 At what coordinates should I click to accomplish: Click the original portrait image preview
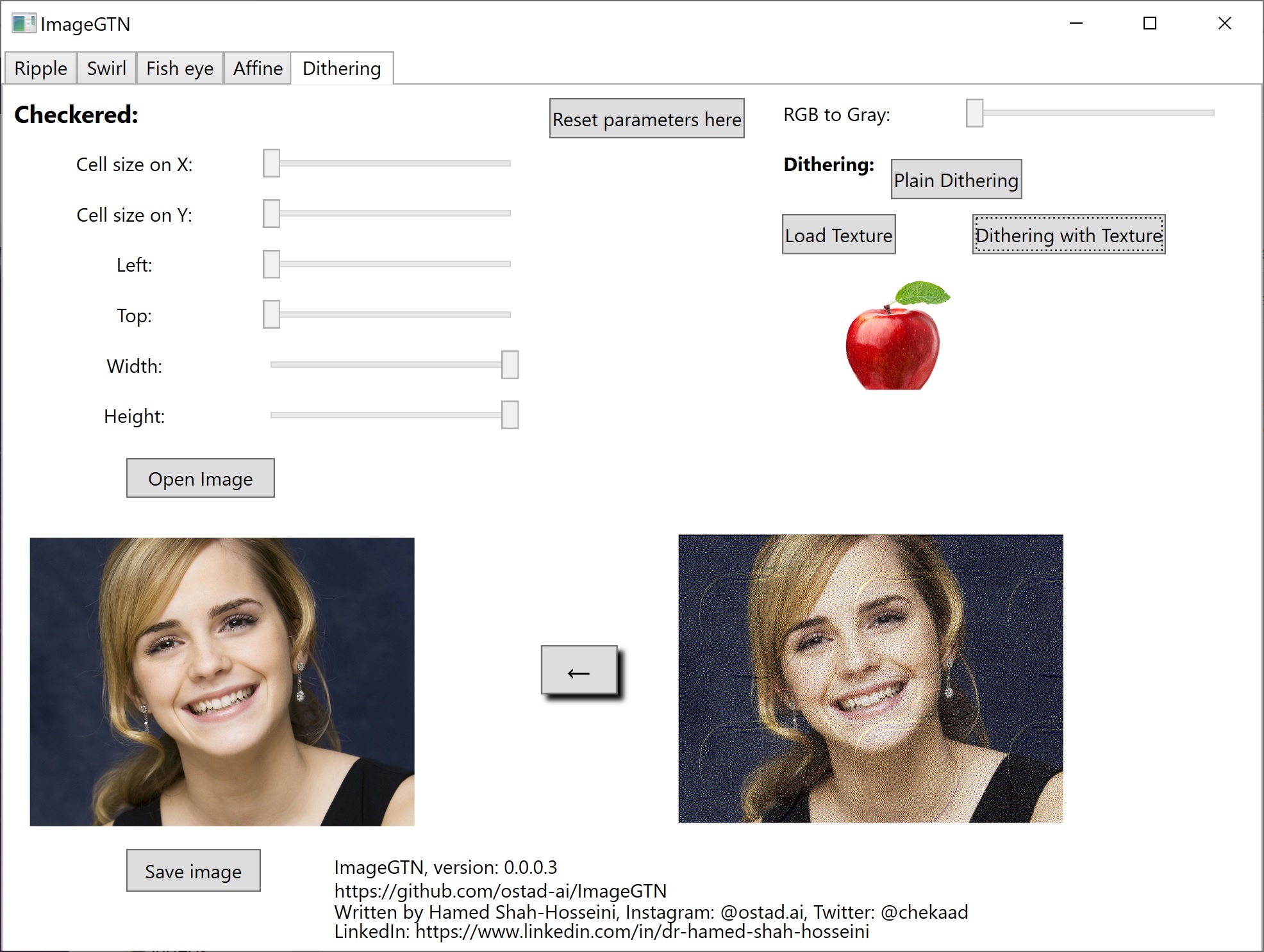pyautogui.click(x=222, y=682)
